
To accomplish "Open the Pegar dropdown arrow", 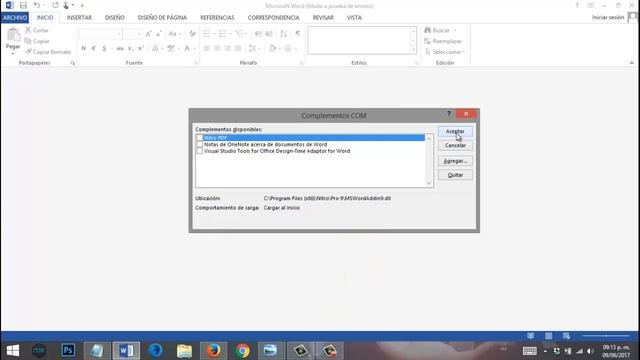I will [13, 53].
